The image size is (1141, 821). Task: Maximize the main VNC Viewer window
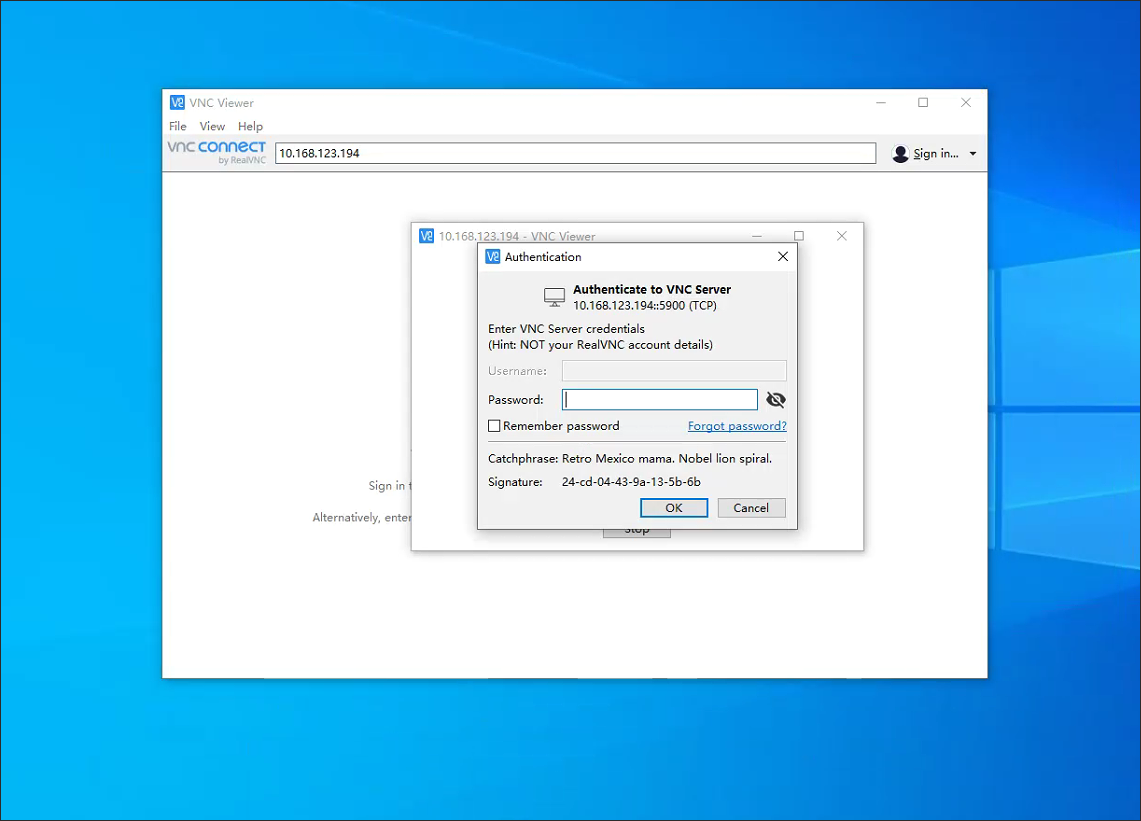pos(923,102)
